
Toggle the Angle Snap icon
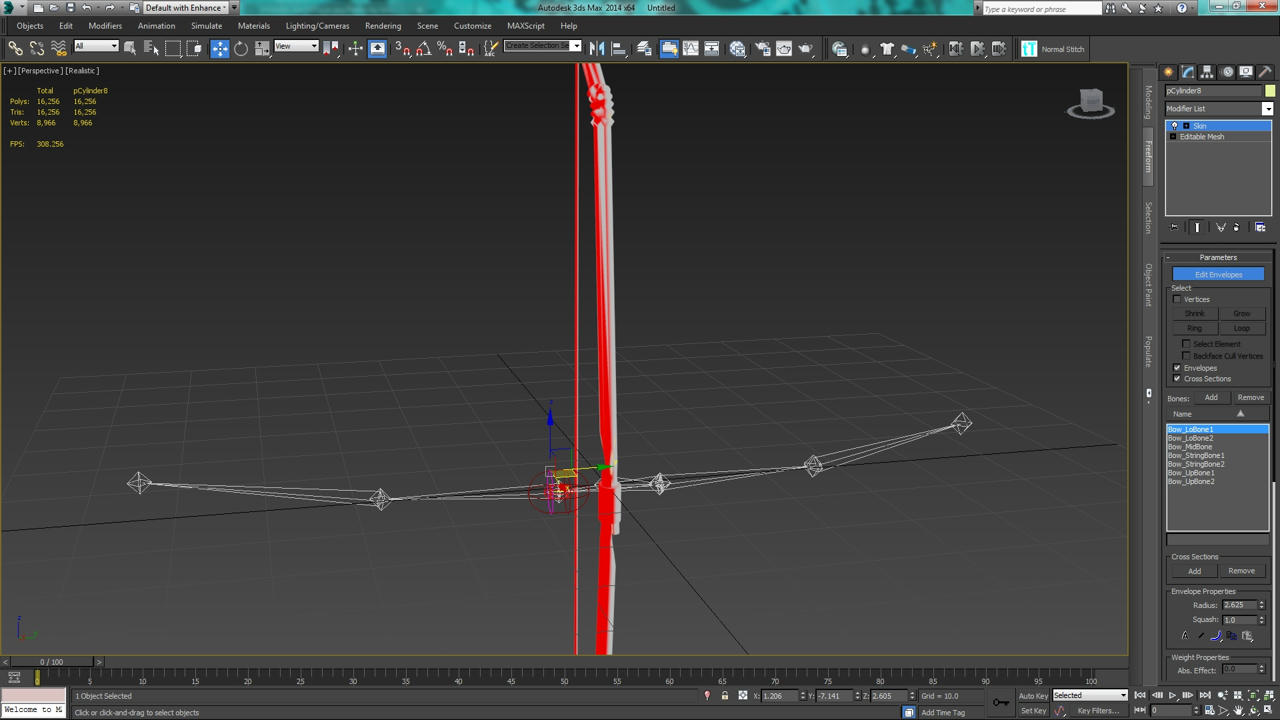[x=424, y=48]
